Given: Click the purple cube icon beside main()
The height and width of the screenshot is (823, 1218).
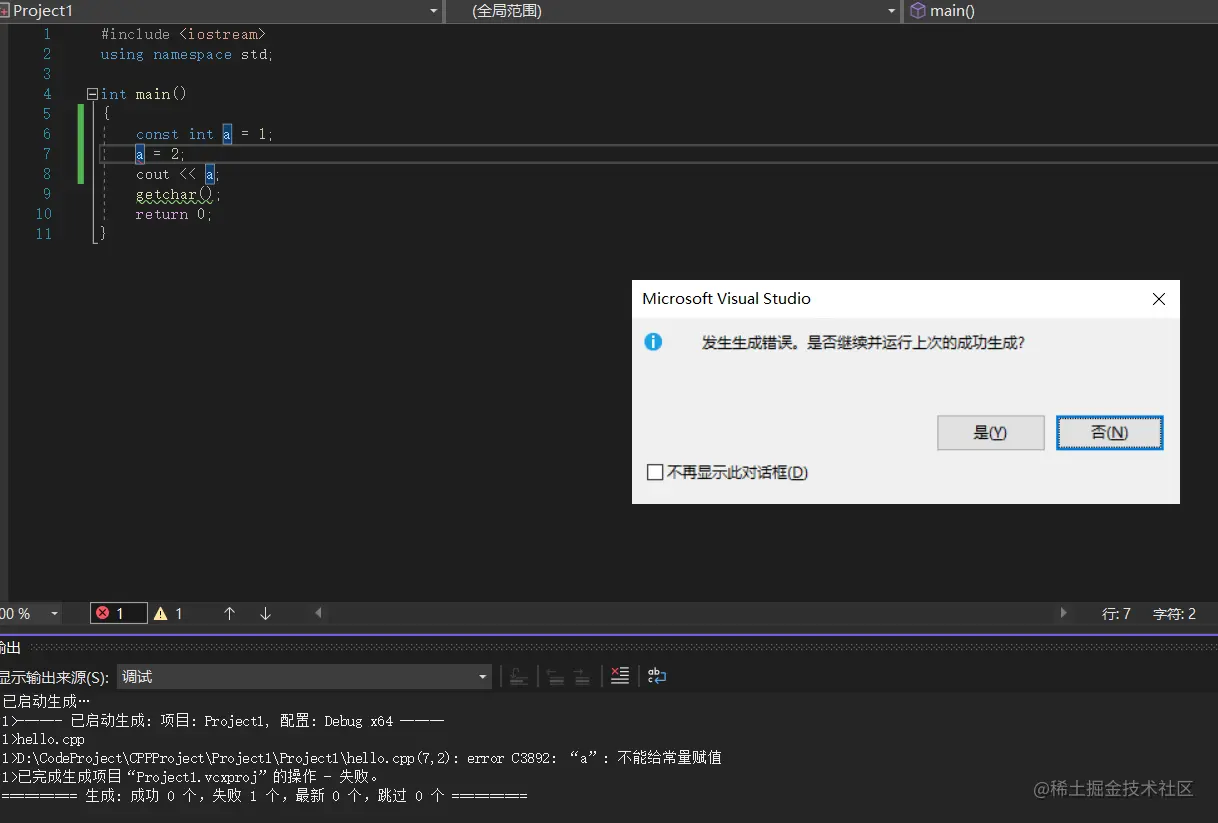Looking at the screenshot, I should click(x=917, y=11).
